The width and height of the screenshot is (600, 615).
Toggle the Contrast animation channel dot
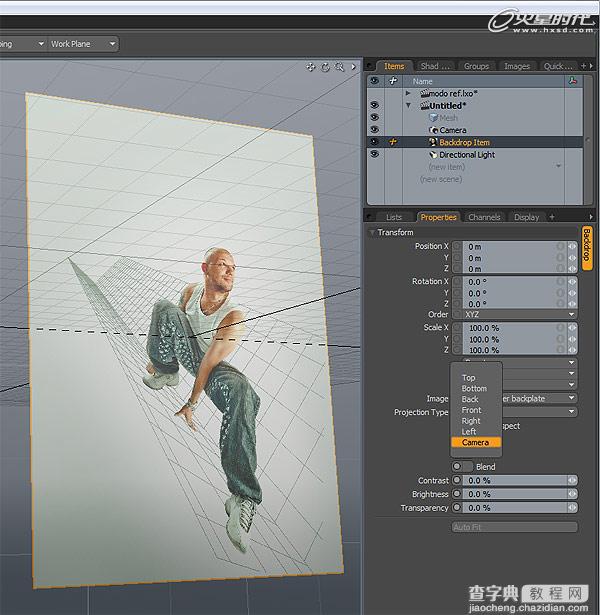pos(457,480)
